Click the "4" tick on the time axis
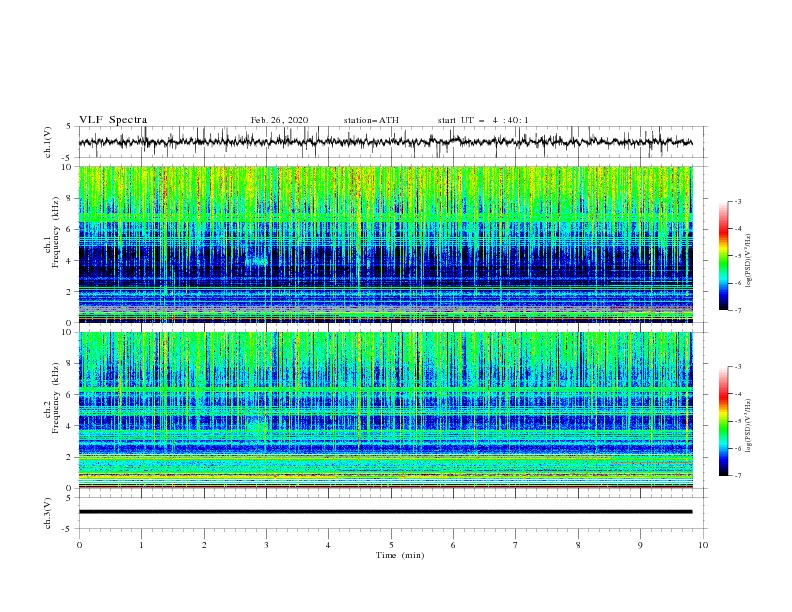Image resolution: width=792 pixels, height=612 pixels. tap(328, 545)
